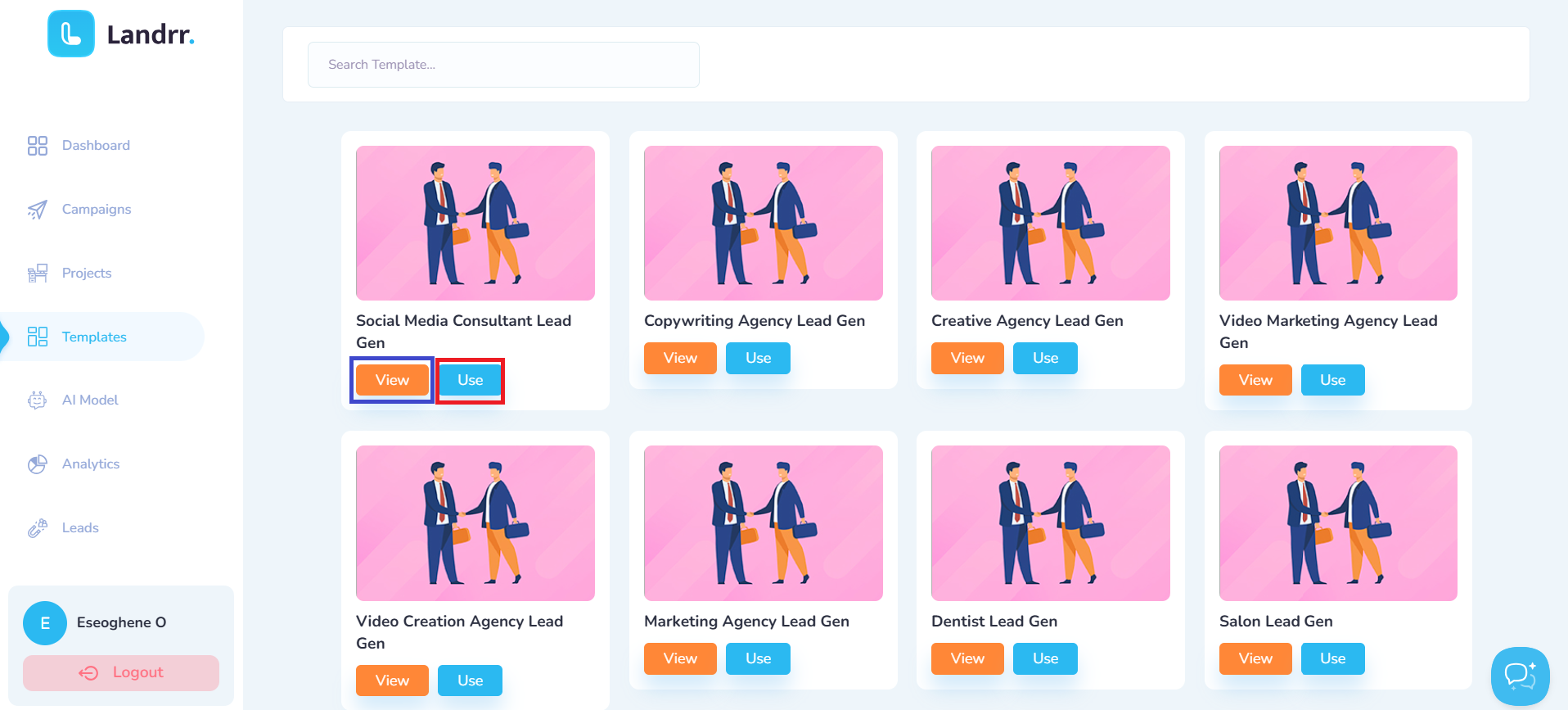Click the Dentist Lead Gen thumbnail image
Viewport: 1568px width, 710px height.
pos(1051,523)
